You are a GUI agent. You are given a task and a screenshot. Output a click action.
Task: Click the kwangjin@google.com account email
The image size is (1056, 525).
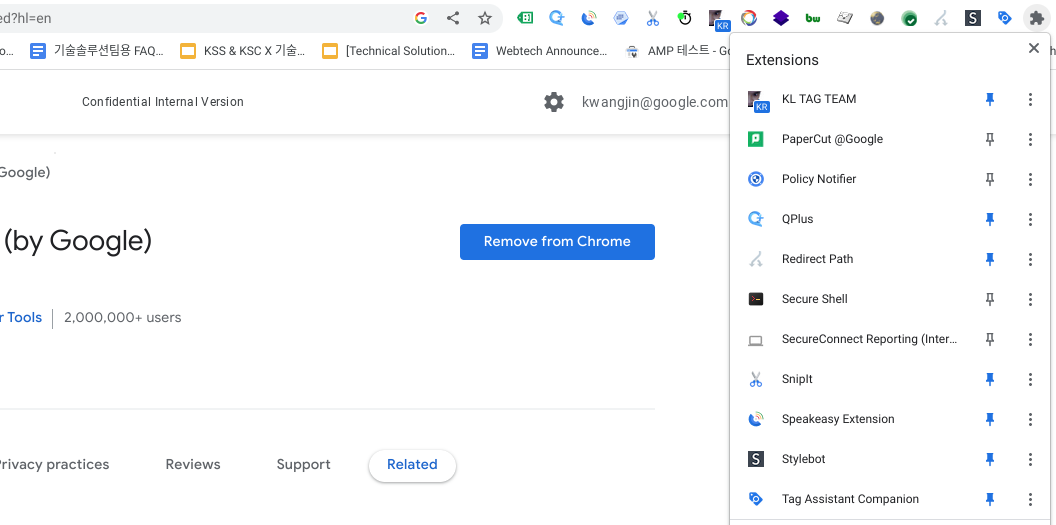pyautogui.click(x=655, y=102)
